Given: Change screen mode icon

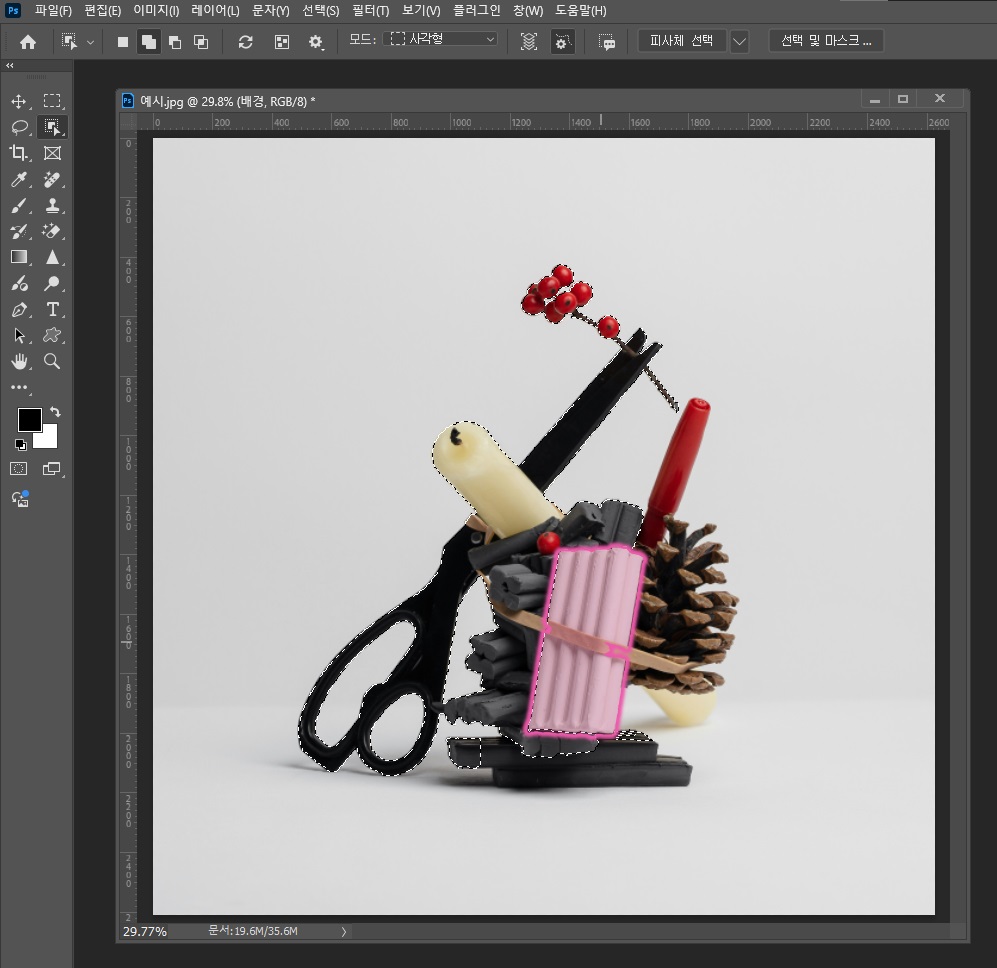Looking at the screenshot, I should tap(52, 469).
